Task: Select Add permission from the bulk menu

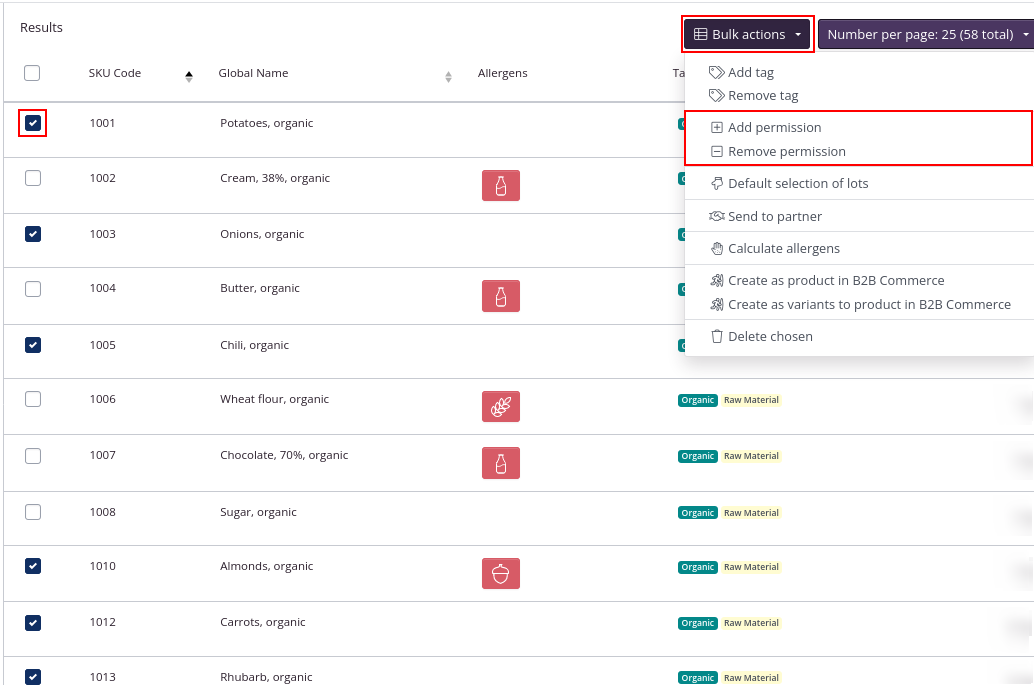Action: point(776,127)
